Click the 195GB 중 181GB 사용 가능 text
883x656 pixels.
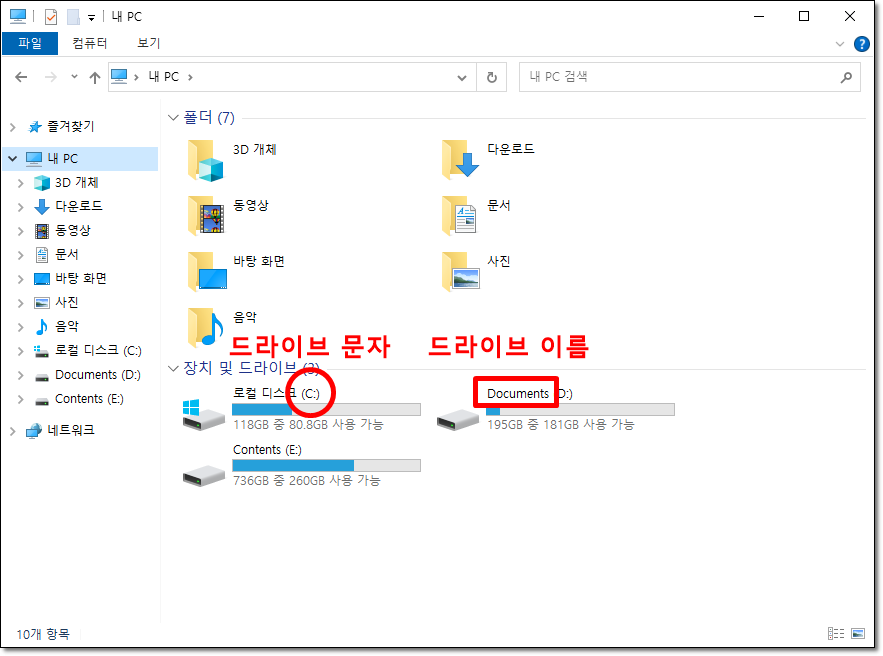coord(560,425)
